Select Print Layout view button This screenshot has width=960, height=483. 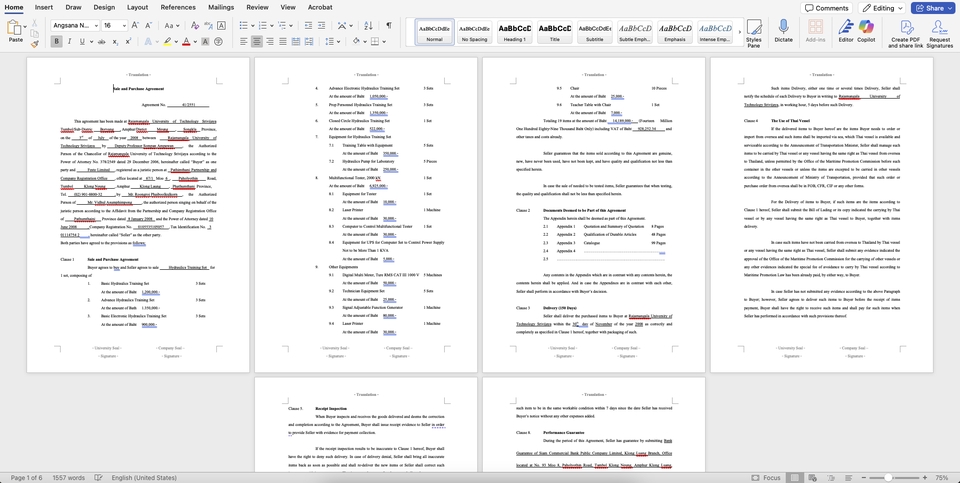(794, 477)
